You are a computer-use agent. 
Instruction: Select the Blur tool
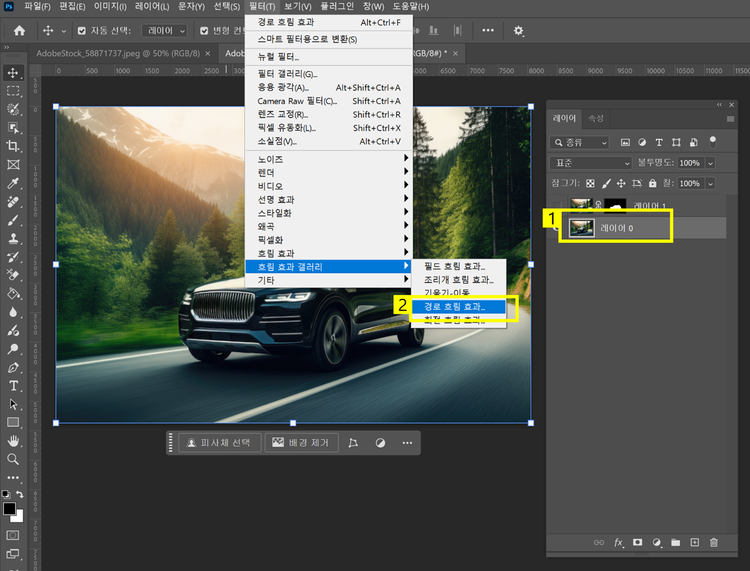tap(13, 312)
